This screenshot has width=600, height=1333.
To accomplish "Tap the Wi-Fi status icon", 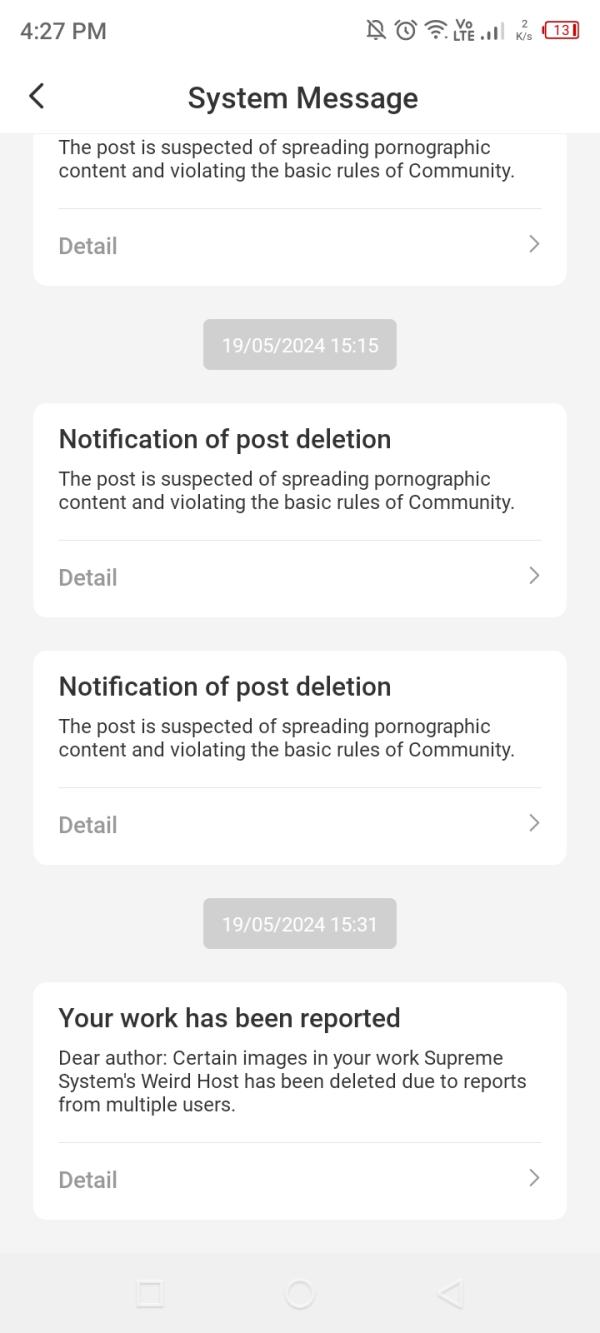I will pos(435,31).
